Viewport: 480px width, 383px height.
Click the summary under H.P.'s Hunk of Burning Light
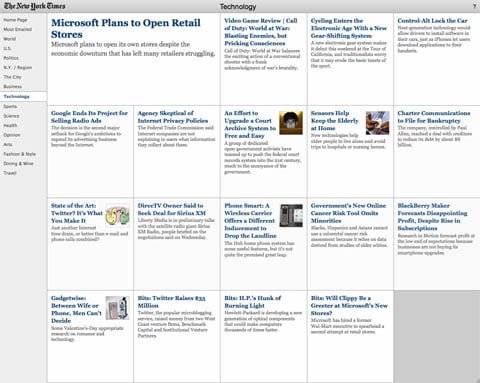(263, 321)
